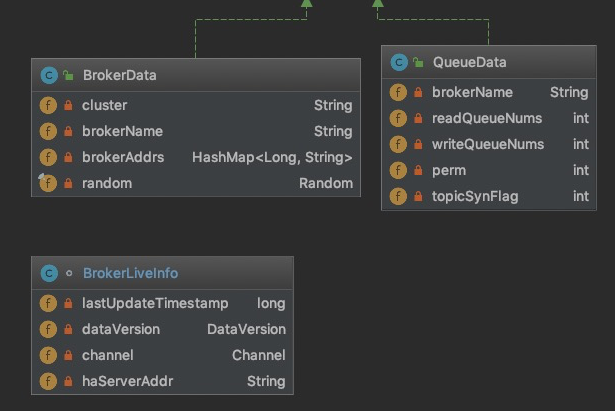Screen dimensions: 615x411
Task: Click the private lock icon of brokerAddrs
Action: tap(68, 157)
